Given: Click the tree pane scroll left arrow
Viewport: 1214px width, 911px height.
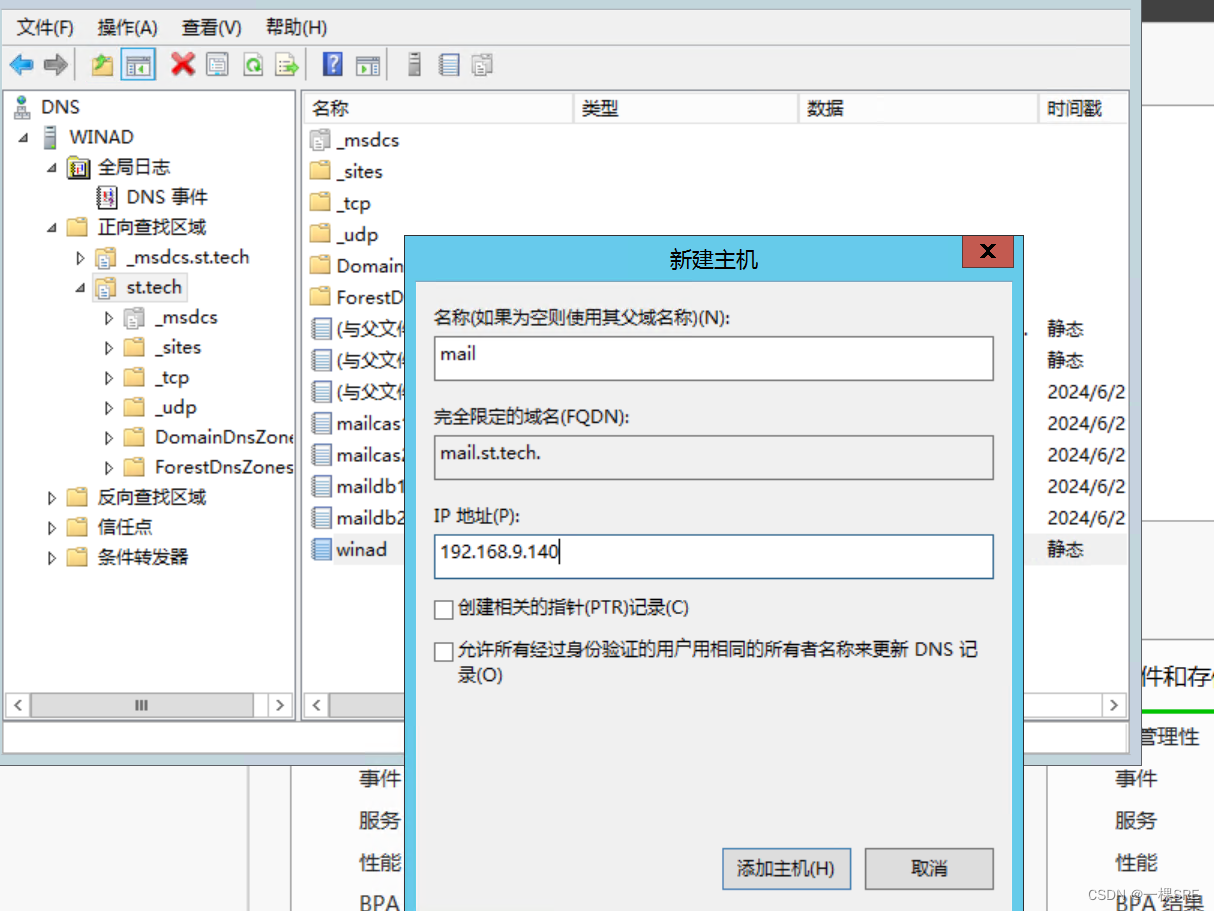Looking at the screenshot, I should [18, 705].
